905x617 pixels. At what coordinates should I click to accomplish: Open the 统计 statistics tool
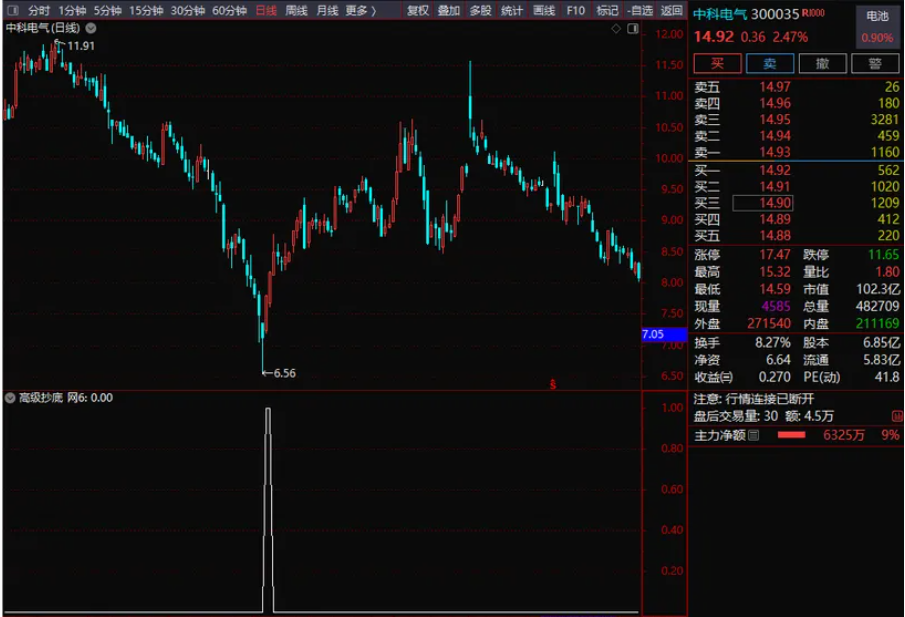point(512,8)
